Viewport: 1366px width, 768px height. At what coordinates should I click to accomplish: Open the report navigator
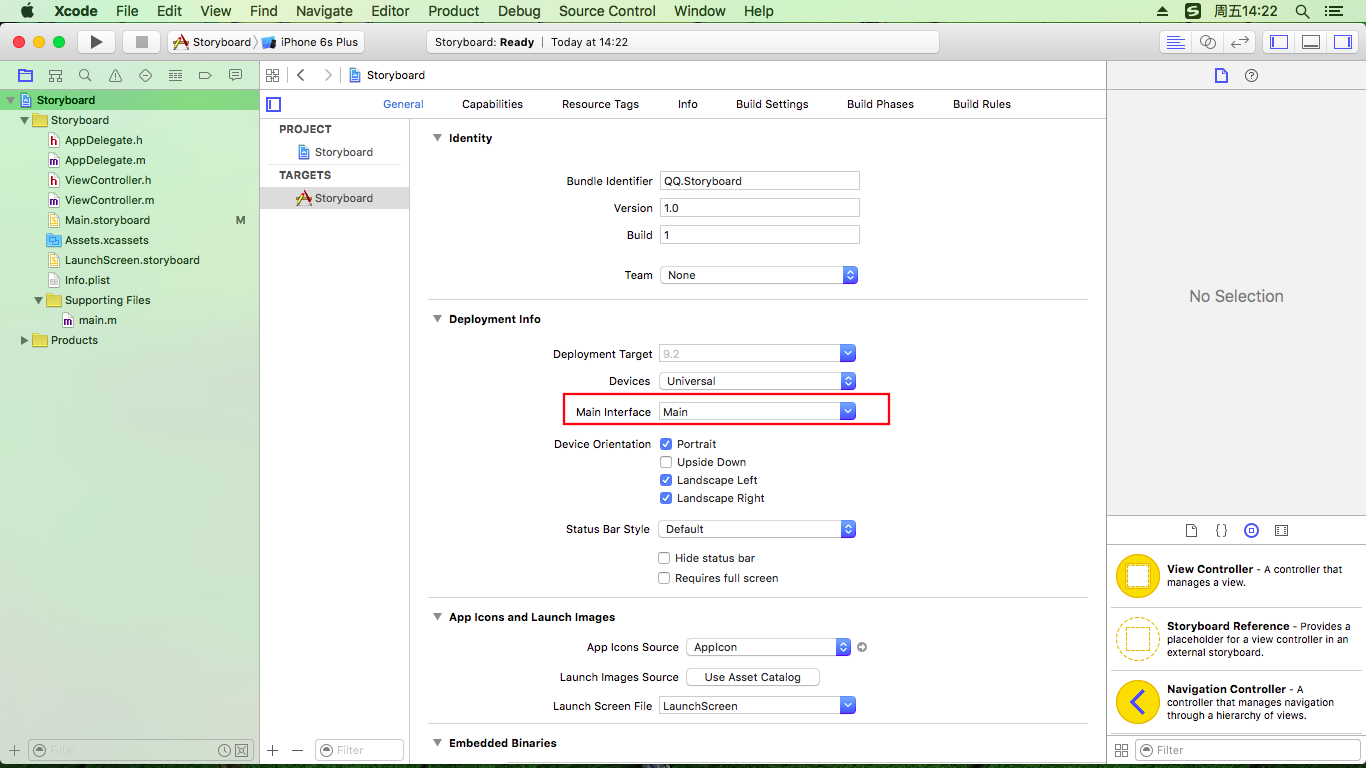click(235, 75)
